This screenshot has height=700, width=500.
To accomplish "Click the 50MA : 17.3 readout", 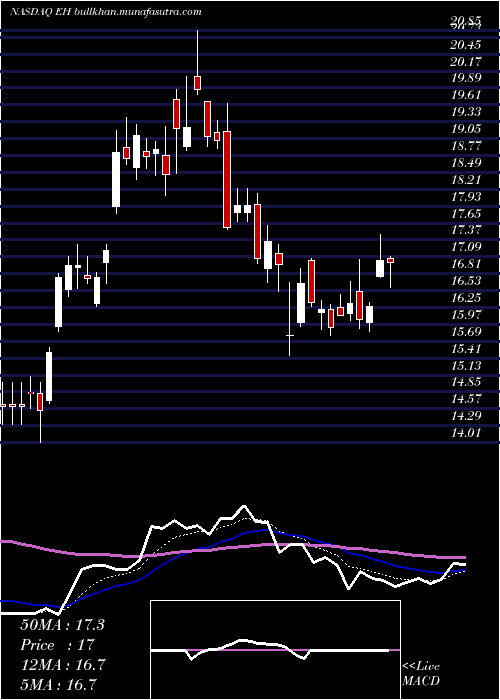I will coord(62,625).
